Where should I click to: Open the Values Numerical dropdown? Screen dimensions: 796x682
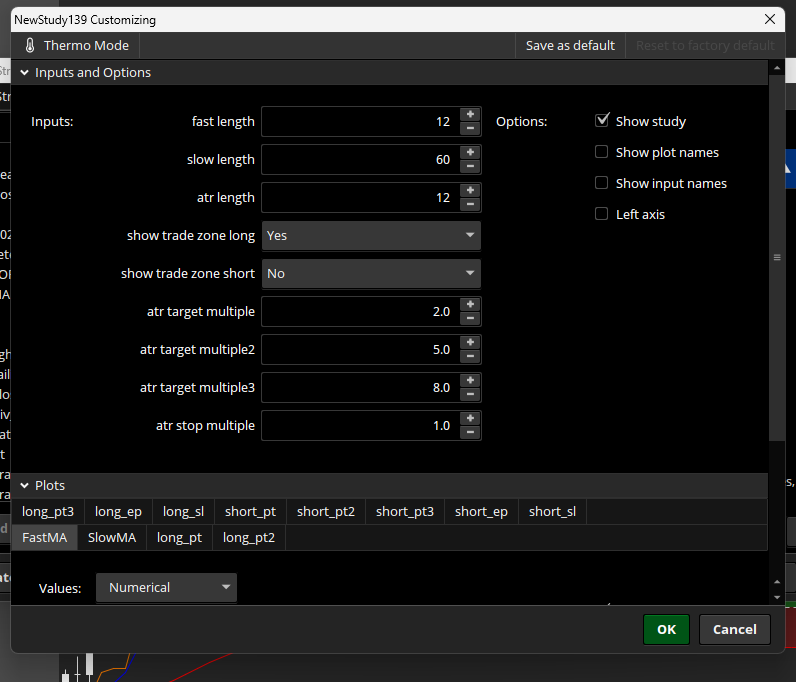[x=166, y=588]
